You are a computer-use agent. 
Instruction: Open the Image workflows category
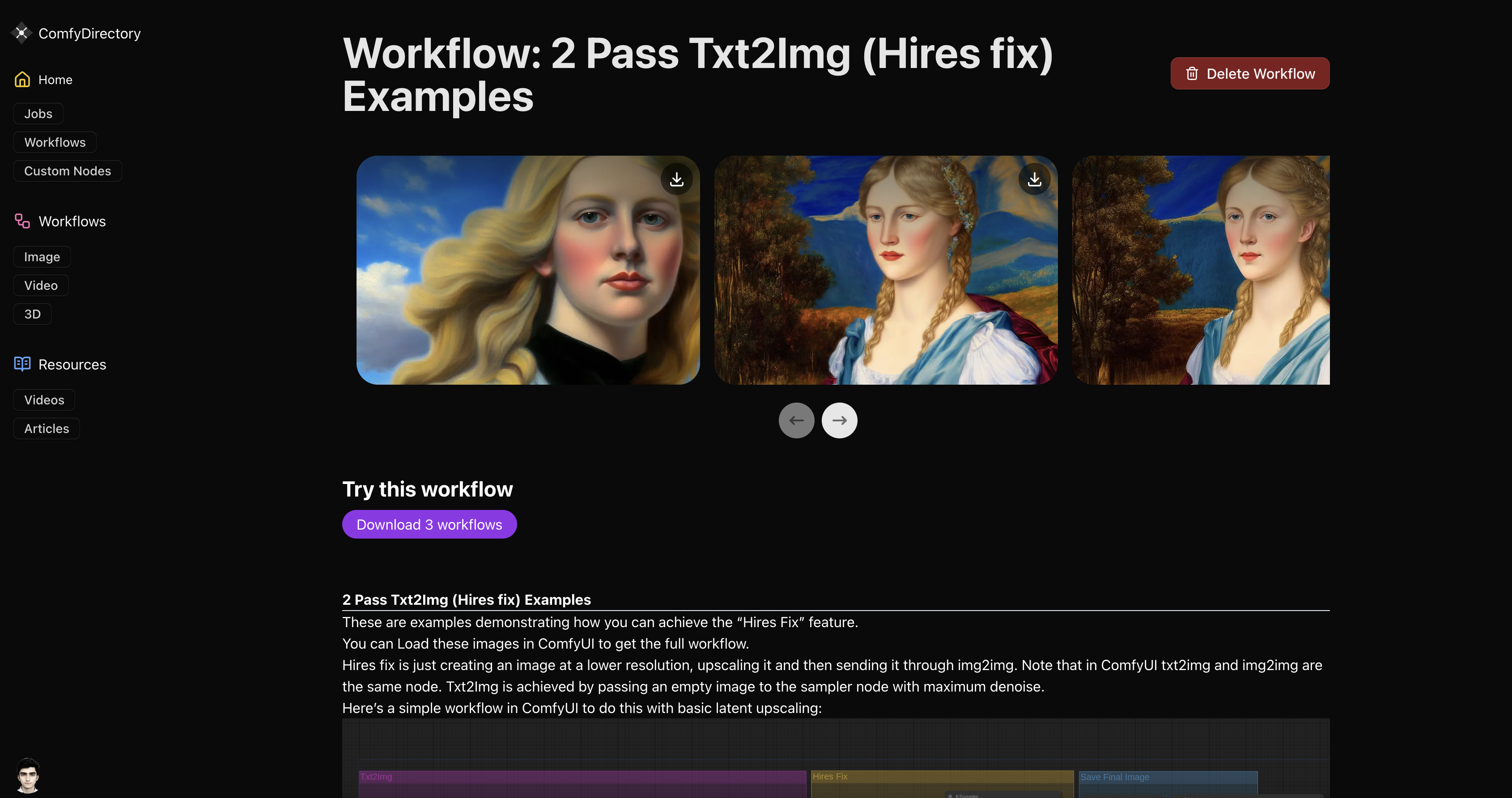pyautogui.click(x=42, y=256)
